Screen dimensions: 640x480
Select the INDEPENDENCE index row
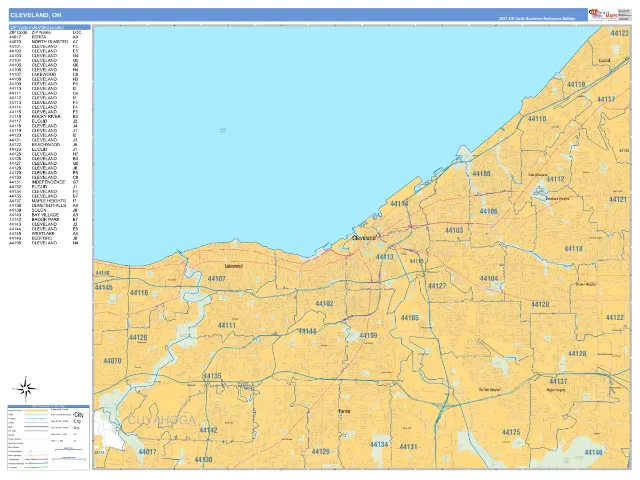pos(43,182)
